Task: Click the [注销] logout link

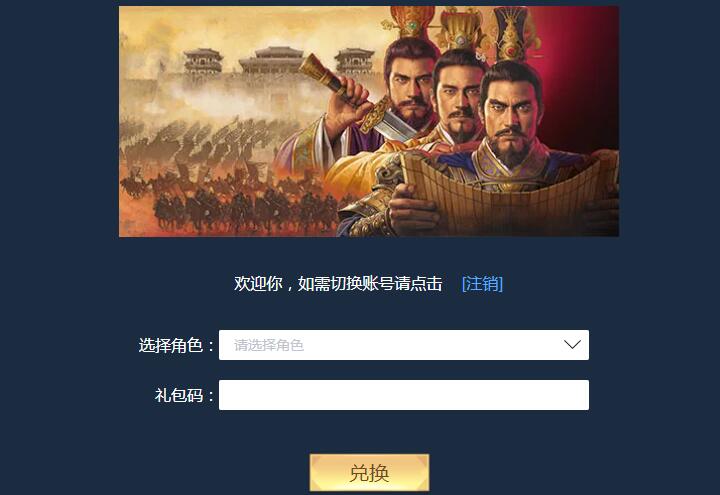Action: click(x=482, y=284)
